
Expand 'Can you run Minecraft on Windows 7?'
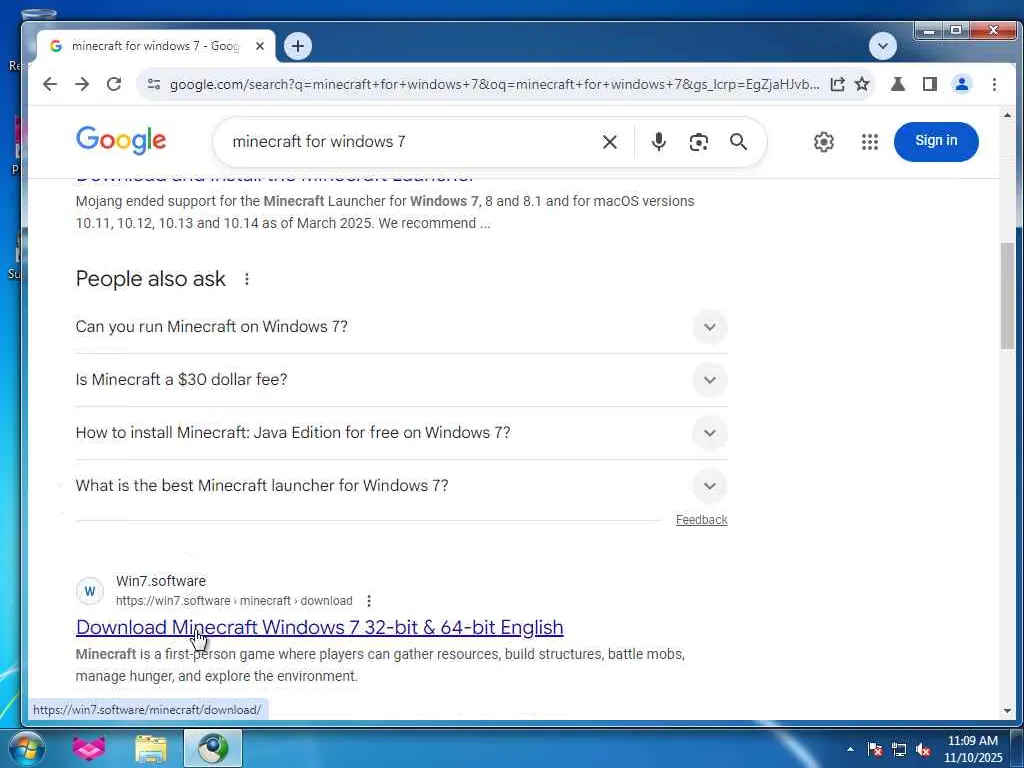click(401, 327)
